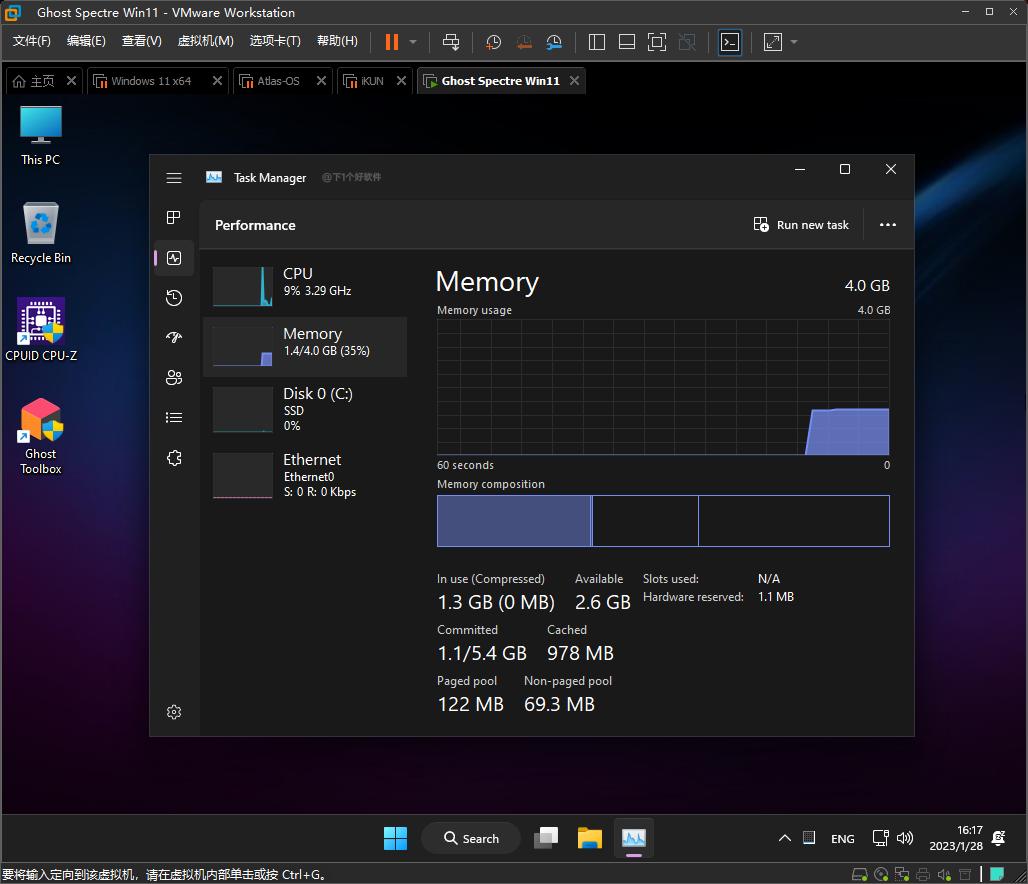The height and width of the screenshot is (884, 1028).
Task: Open the Services page in Task Manager
Action: click(x=174, y=458)
